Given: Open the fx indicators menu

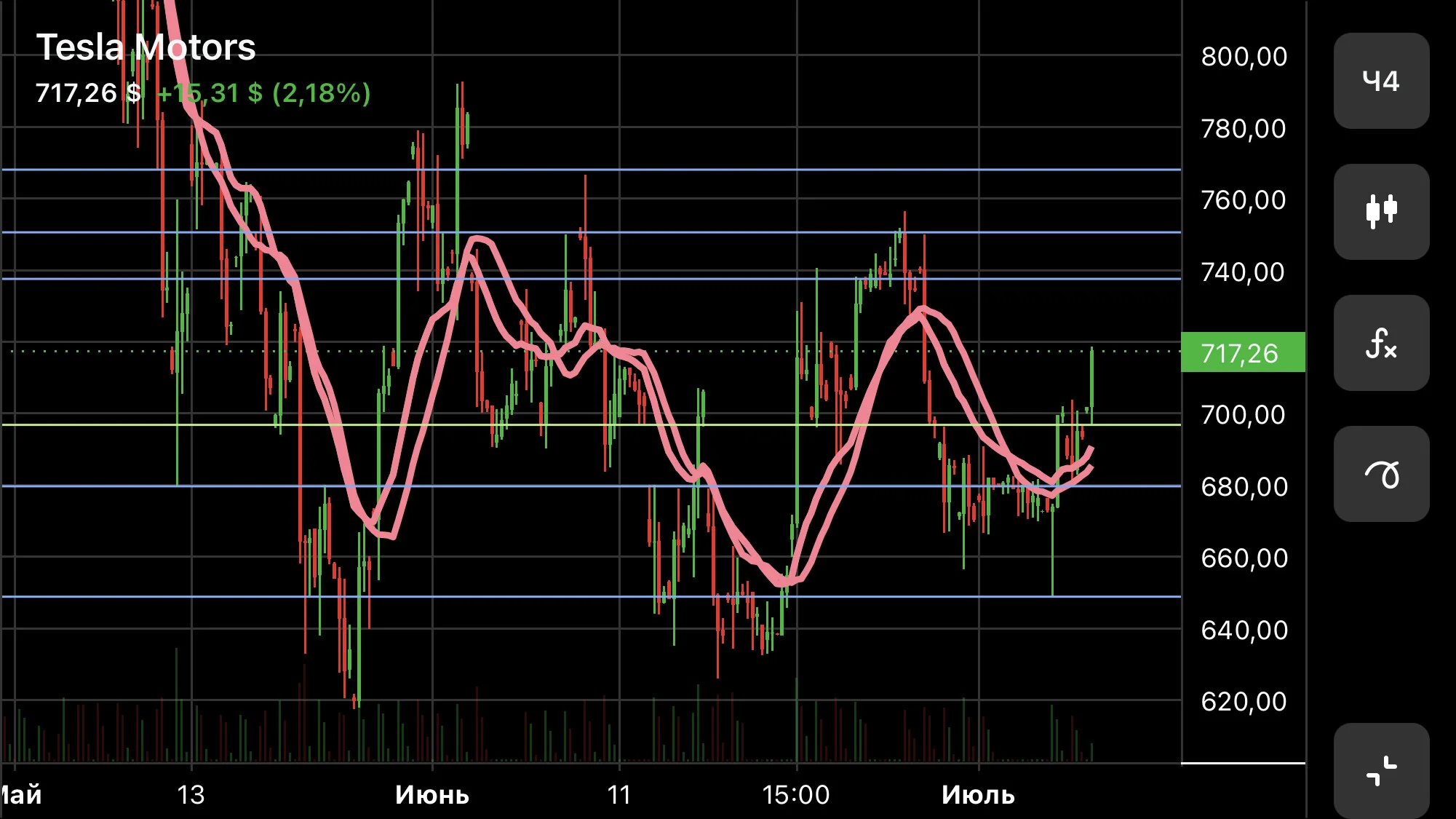Looking at the screenshot, I should pos(1381,343).
